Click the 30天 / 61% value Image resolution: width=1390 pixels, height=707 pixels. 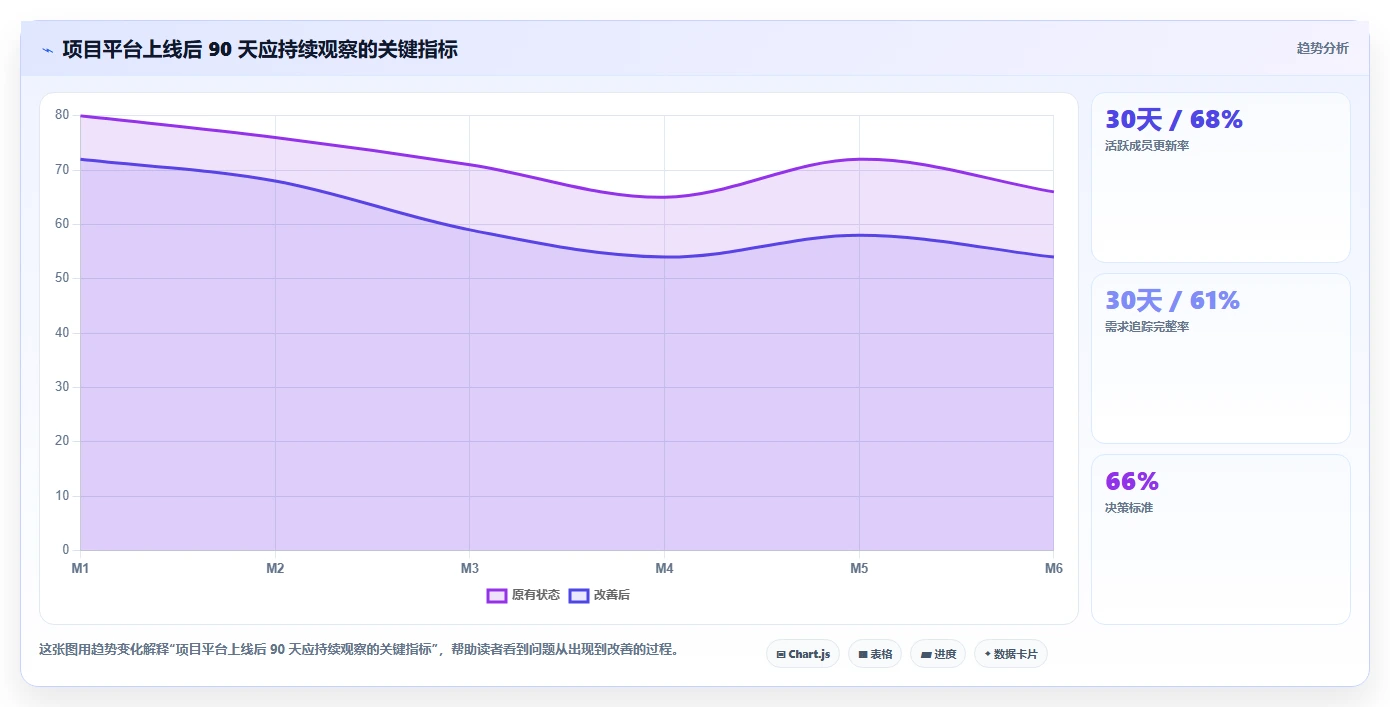(x=1172, y=301)
